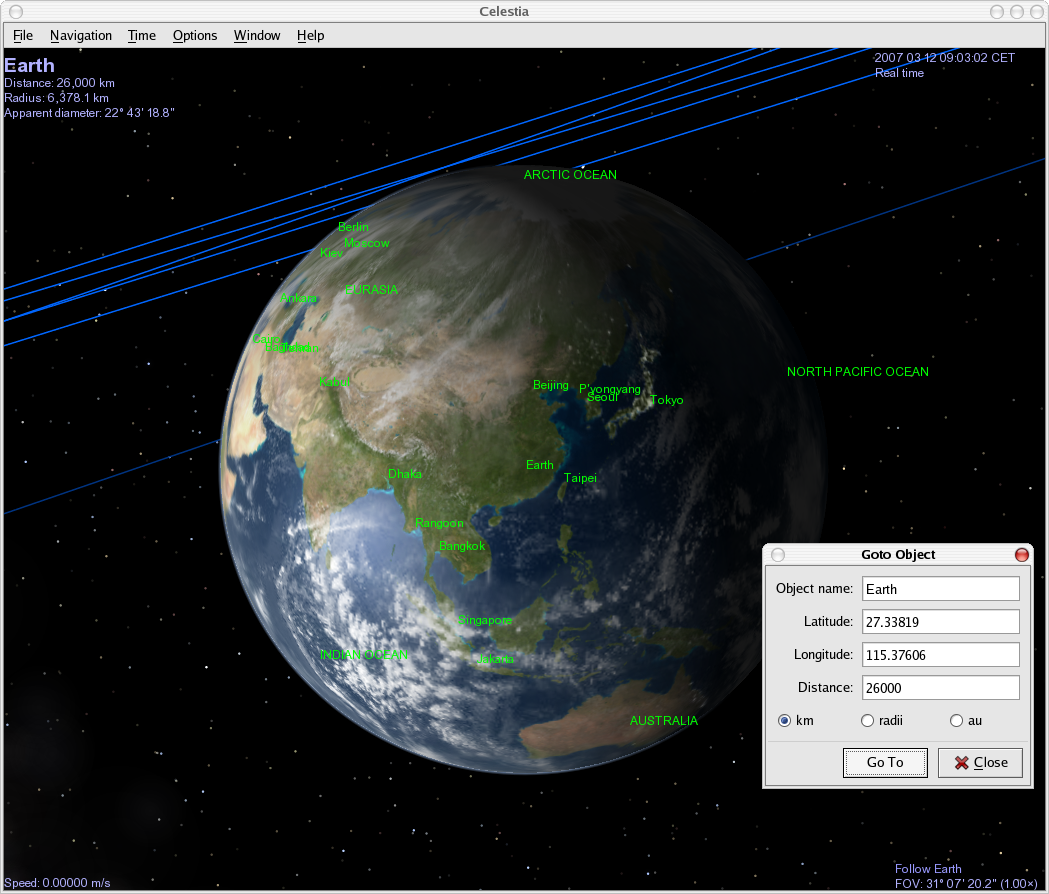
Task: Click the Jakarta city label
Action: coord(496,659)
